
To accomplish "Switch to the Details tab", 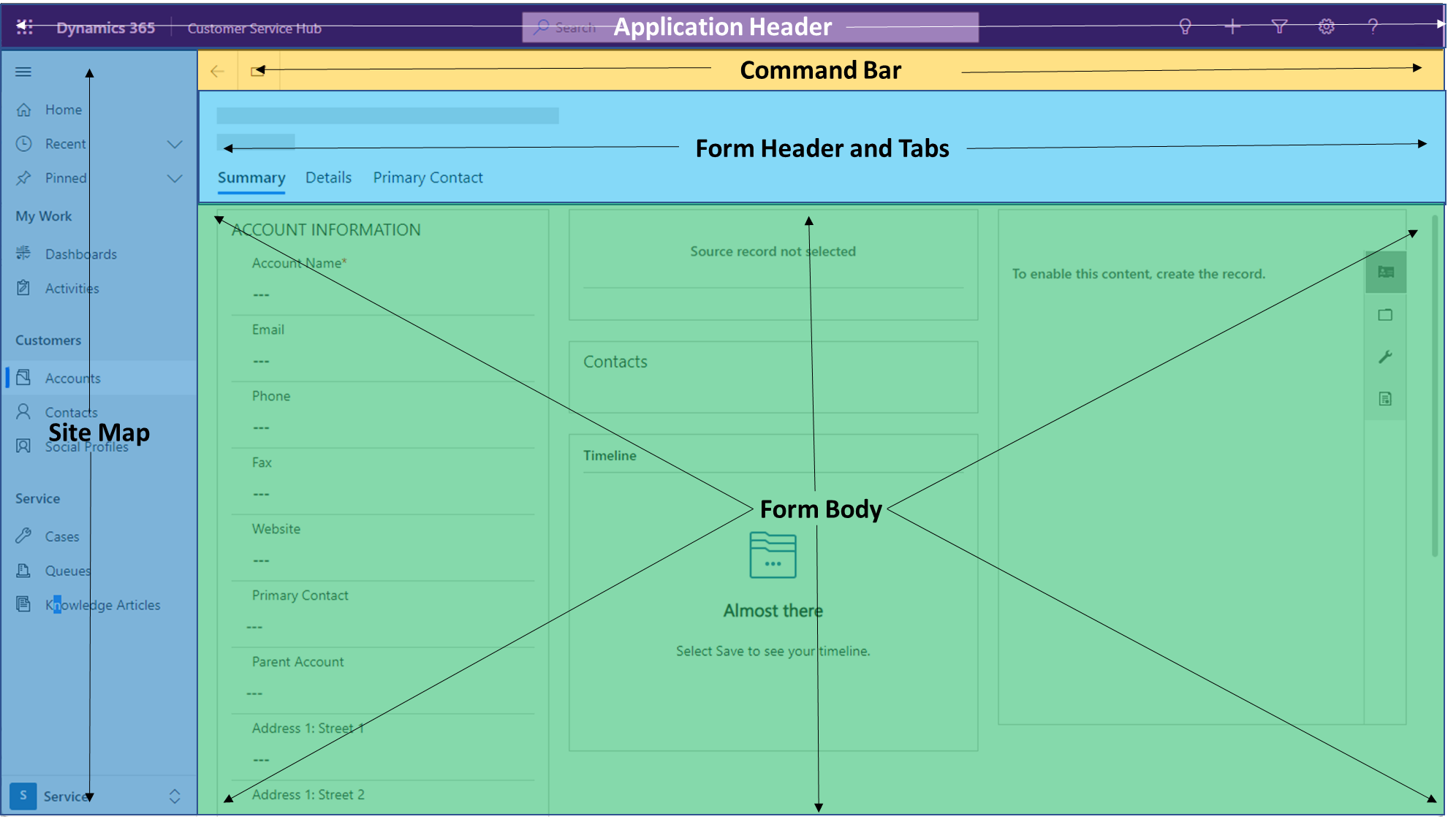I will [x=328, y=177].
